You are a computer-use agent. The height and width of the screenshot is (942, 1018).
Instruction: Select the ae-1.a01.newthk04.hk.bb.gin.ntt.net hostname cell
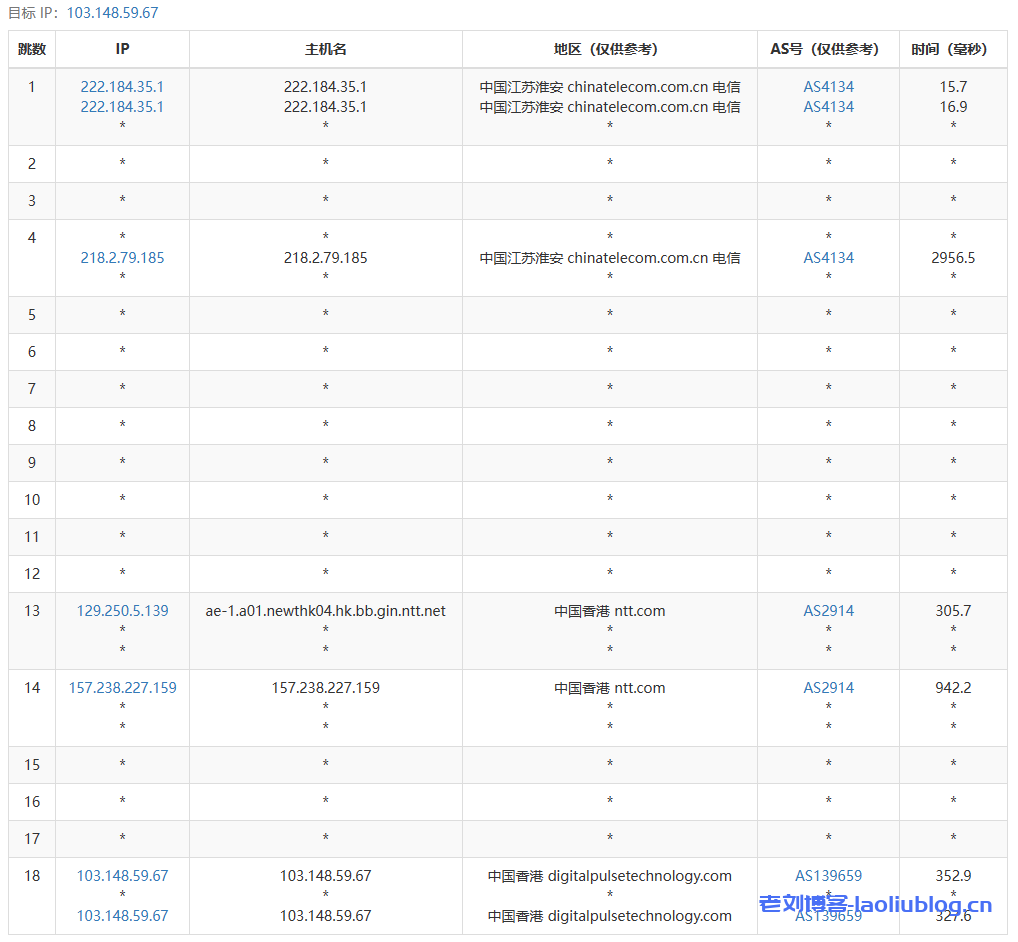point(325,611)
